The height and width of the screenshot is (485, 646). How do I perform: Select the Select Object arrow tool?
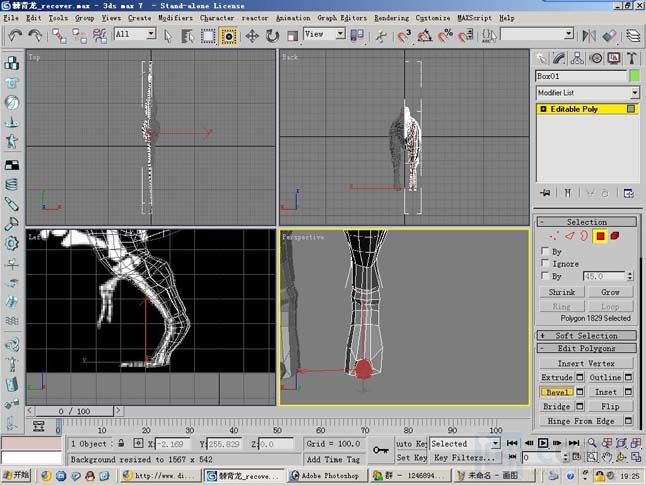167,36
